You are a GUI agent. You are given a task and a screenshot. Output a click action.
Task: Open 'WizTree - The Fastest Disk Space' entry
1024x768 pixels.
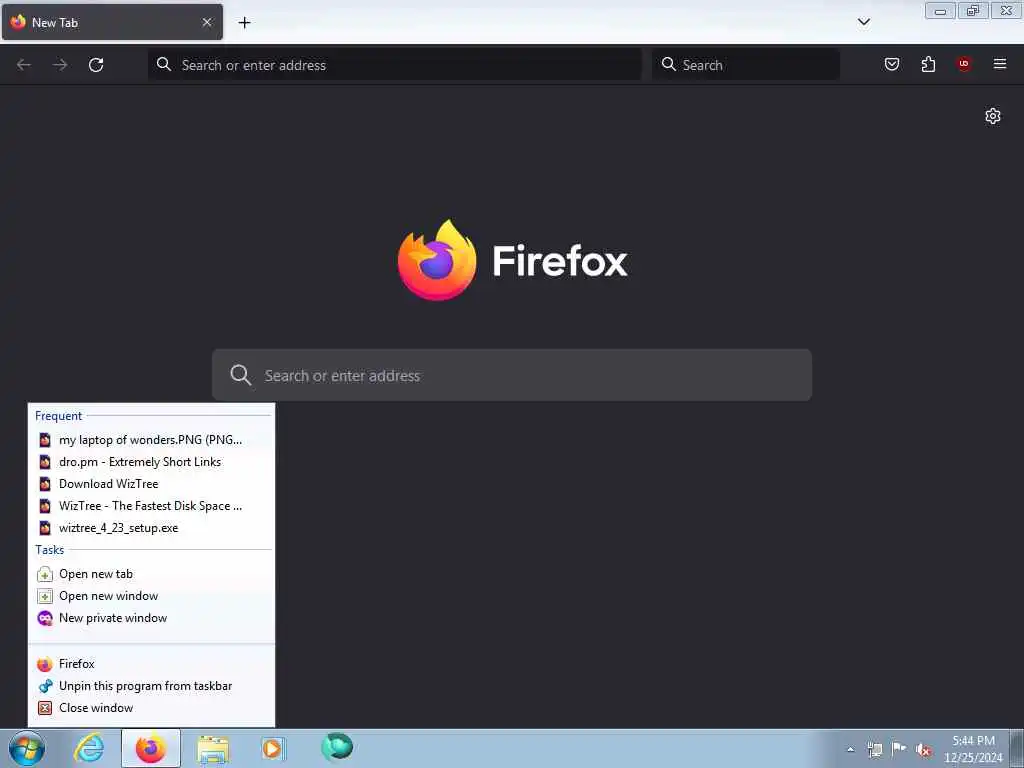point(151,506)
